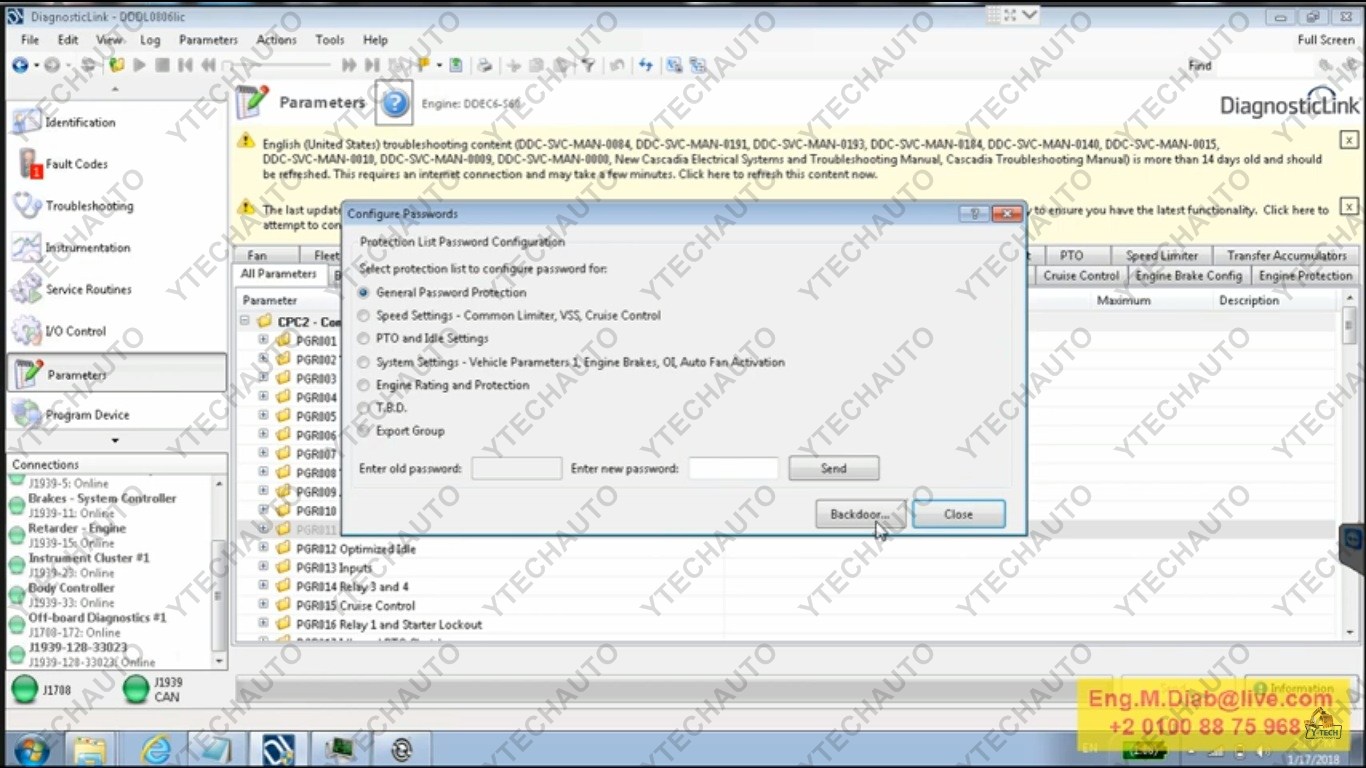Open the Instrumentation view
Image resolution: width=1366 pixels, height=768 pixels.
[116, 248]
